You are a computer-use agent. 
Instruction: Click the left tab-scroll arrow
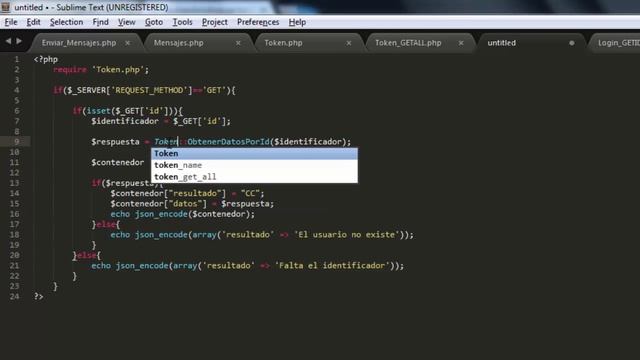tap(8, 41)
